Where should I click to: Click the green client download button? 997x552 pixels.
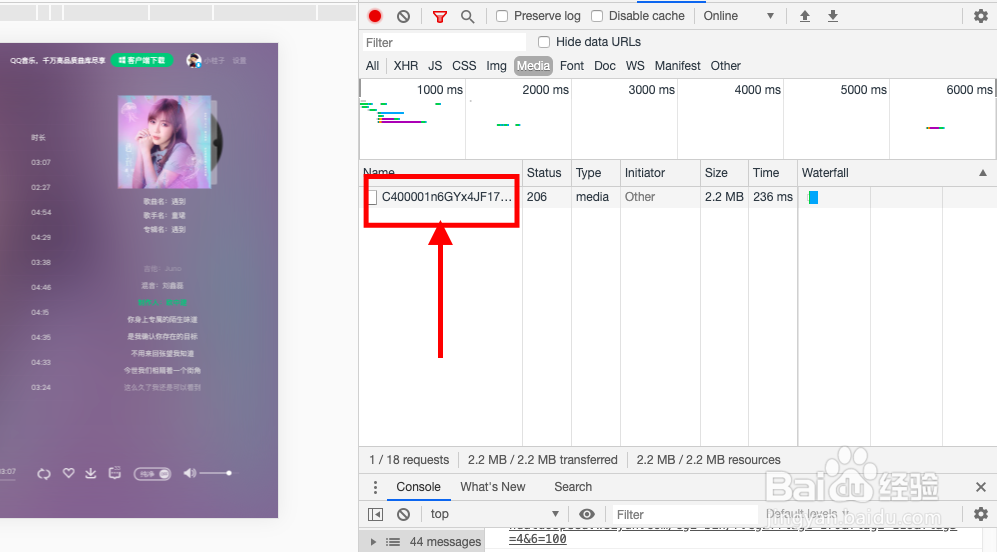point(142,60)
